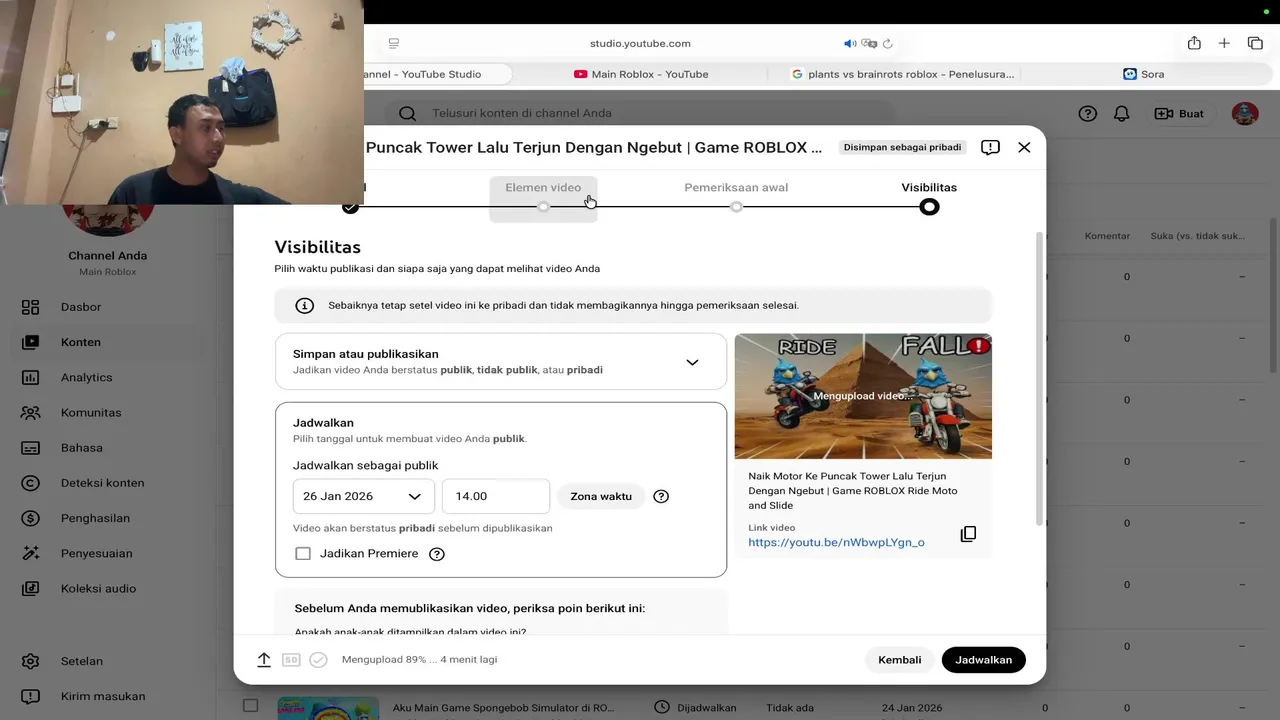The width and height of the screenshot is (1280, 720).
Task: Open the Dasbor sidebar icon
Action: [x=30, y=307]
